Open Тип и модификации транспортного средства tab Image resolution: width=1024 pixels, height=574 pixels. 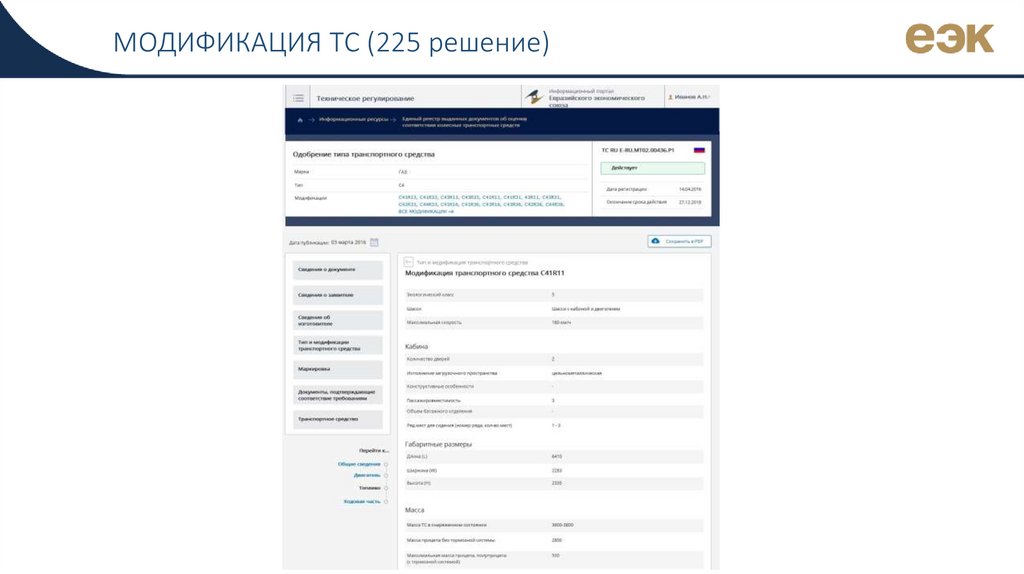[x=338, y=345]
